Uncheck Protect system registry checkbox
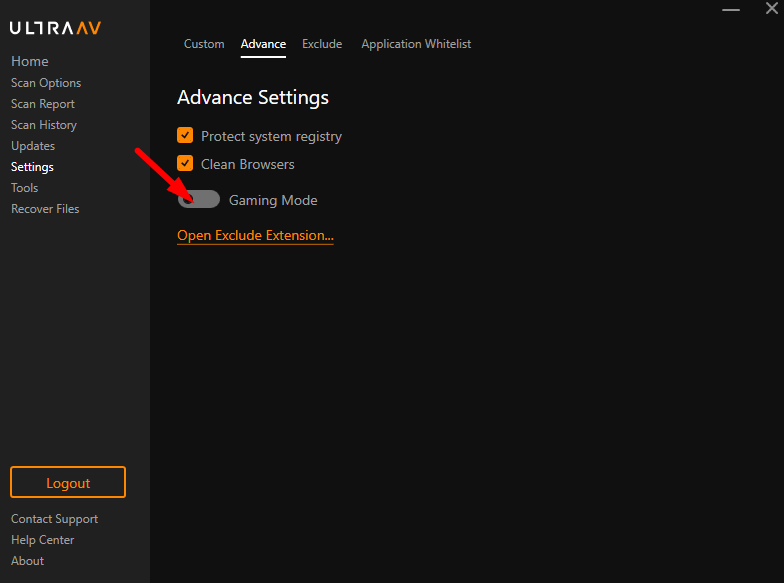 [x=185, y=136]
